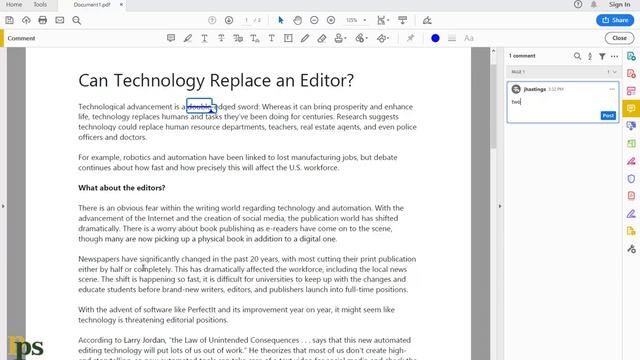Screen dimensions: 640x360
Task: Select the highlight text tool
Action: pyautogui.click(x=188, y=38)
